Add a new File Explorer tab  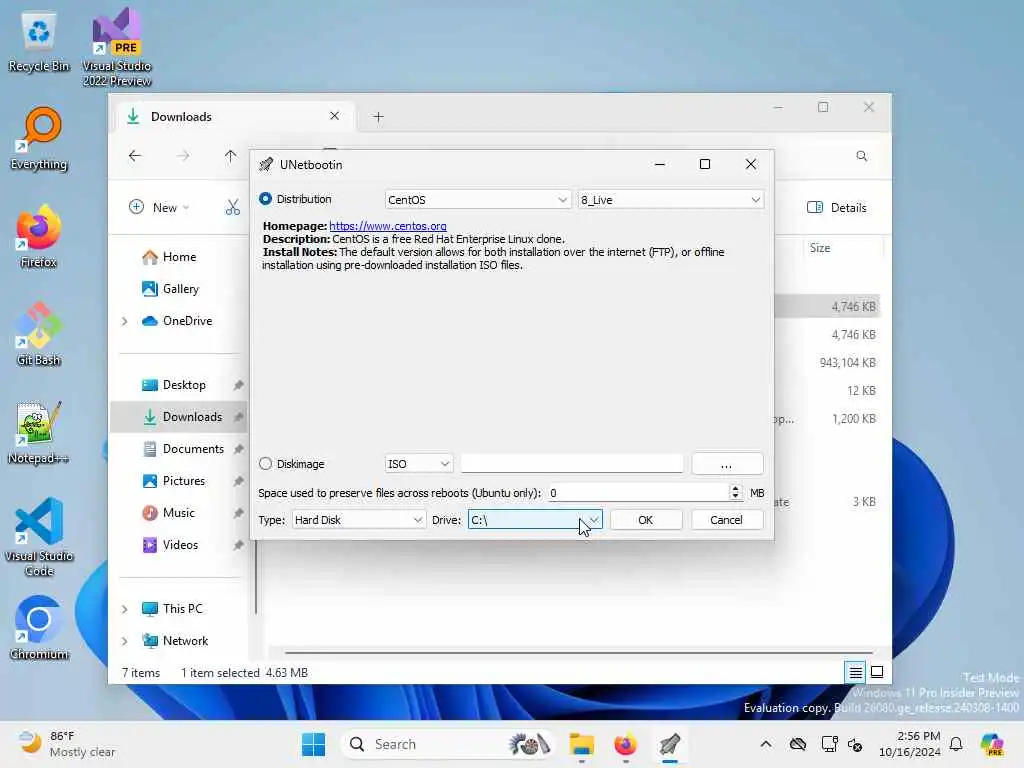click(378, 116)
